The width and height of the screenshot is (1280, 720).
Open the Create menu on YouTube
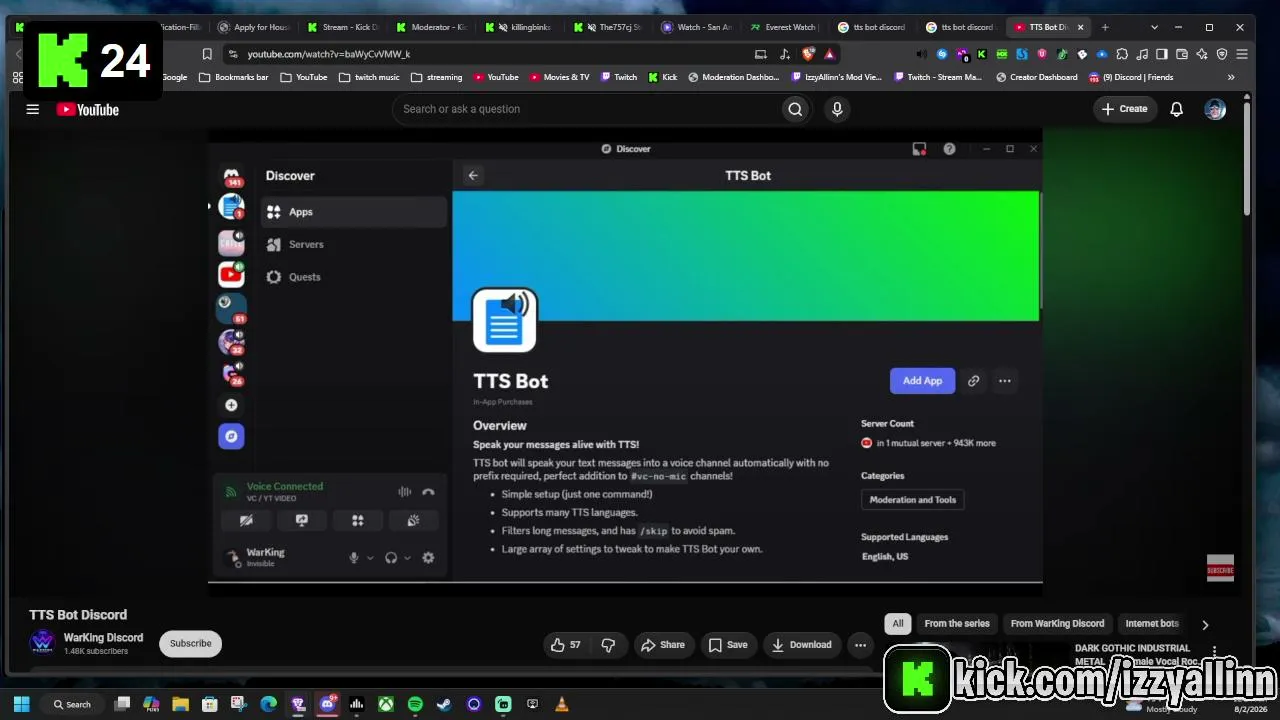coord(1125,109)
